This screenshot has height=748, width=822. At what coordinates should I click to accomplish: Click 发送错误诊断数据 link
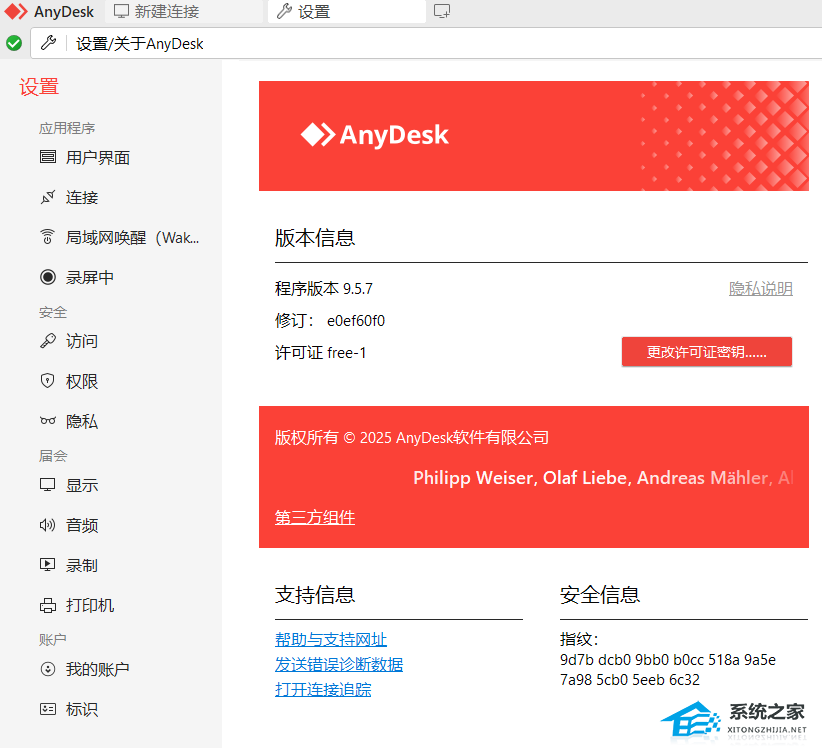pyautogui.click(x=339, y=664)
